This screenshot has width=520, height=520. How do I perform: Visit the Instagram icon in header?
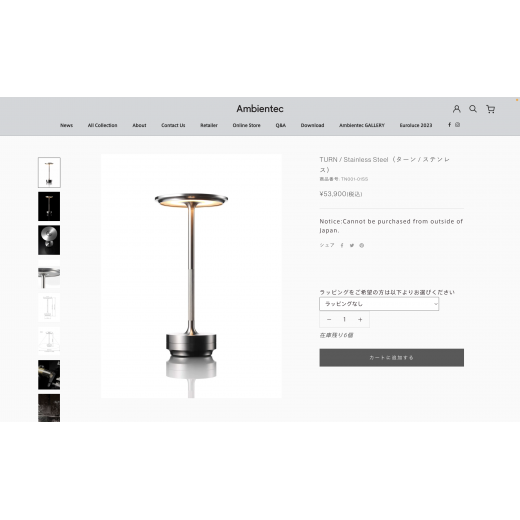[457, 125]
